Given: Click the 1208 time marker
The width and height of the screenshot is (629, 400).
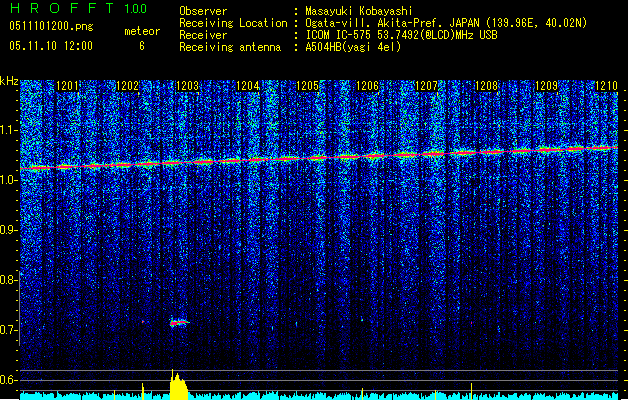Looking at the screenshot, I should pos(486,86).
